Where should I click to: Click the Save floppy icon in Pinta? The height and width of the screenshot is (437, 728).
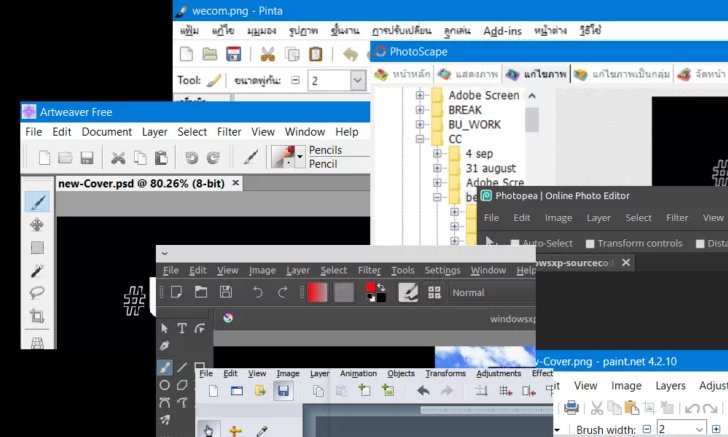click(234, 54)
